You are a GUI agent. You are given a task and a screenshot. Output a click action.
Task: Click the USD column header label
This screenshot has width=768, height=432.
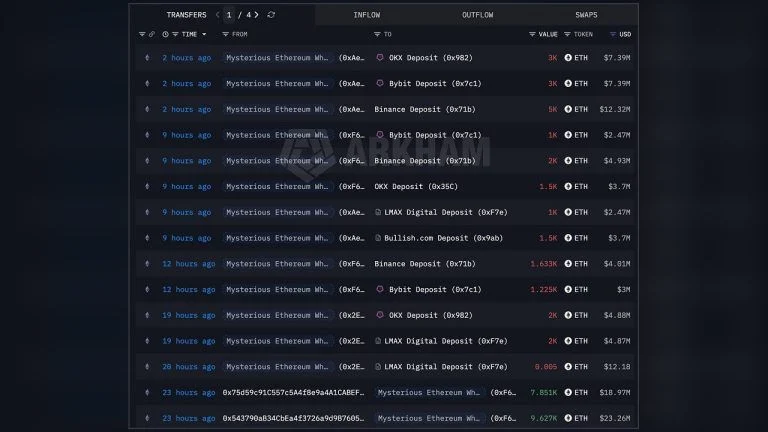[625, 34]
